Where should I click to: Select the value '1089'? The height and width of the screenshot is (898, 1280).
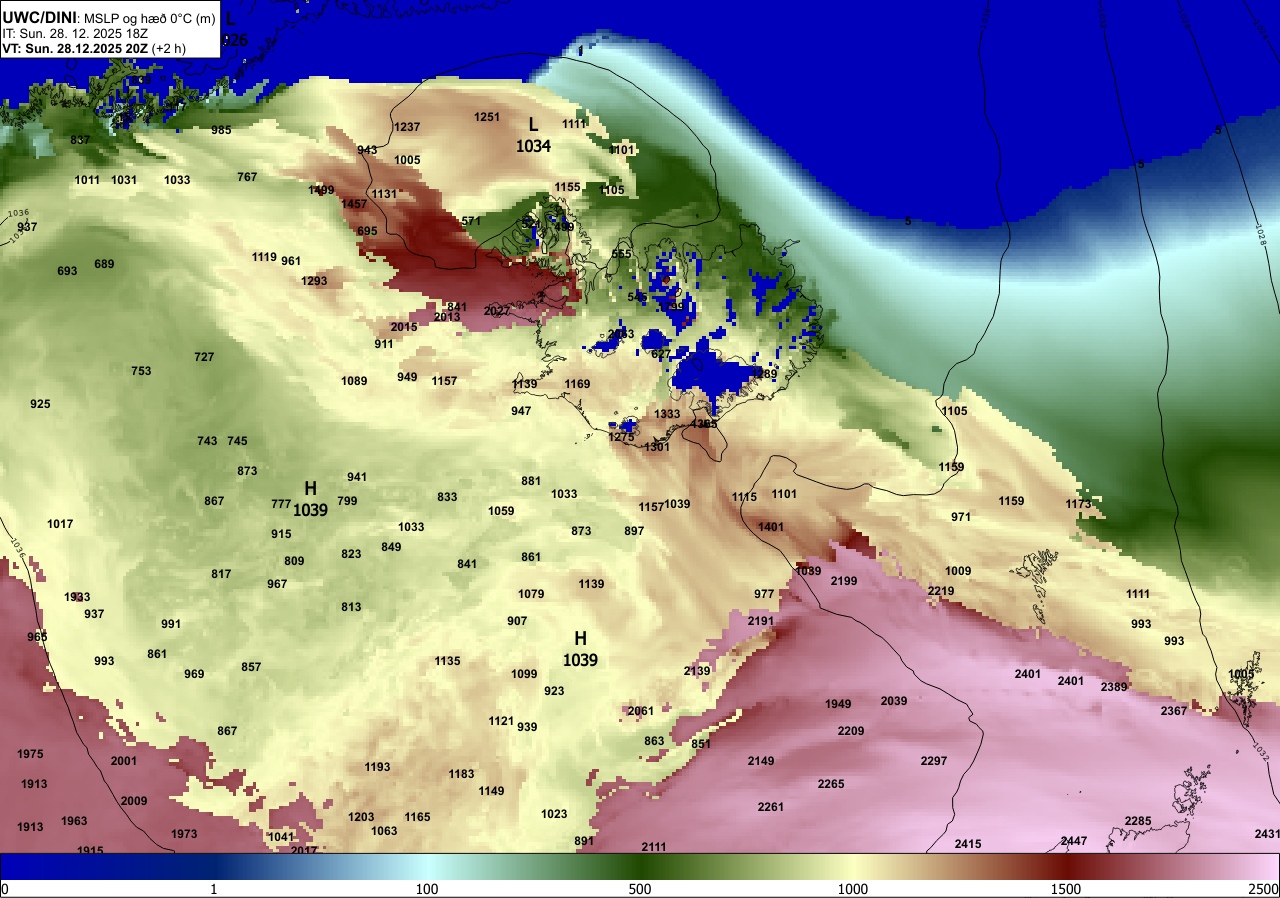[354, 381]
